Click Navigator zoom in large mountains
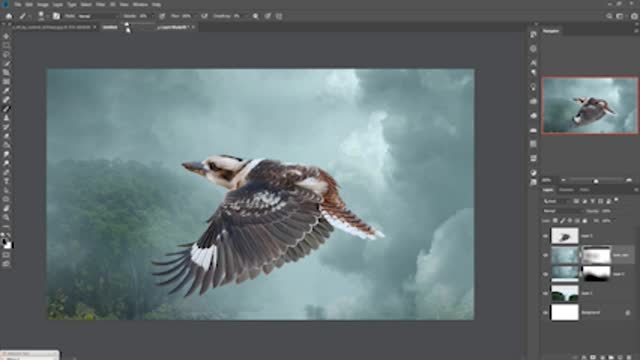 629,180
